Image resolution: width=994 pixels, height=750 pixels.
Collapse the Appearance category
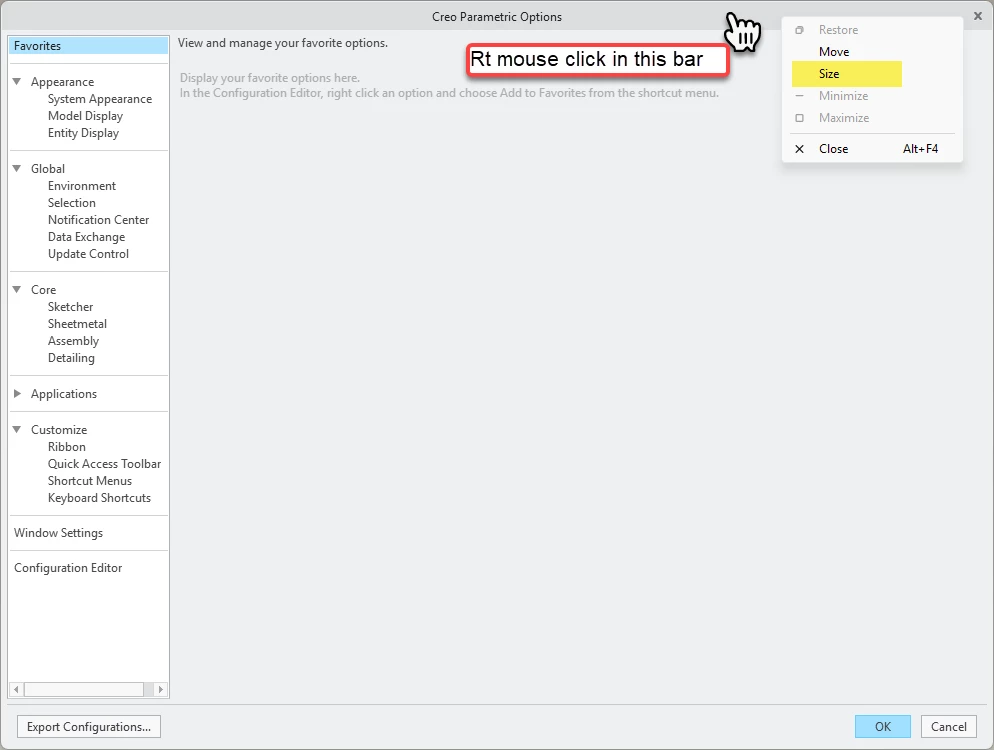click(17, 82)
